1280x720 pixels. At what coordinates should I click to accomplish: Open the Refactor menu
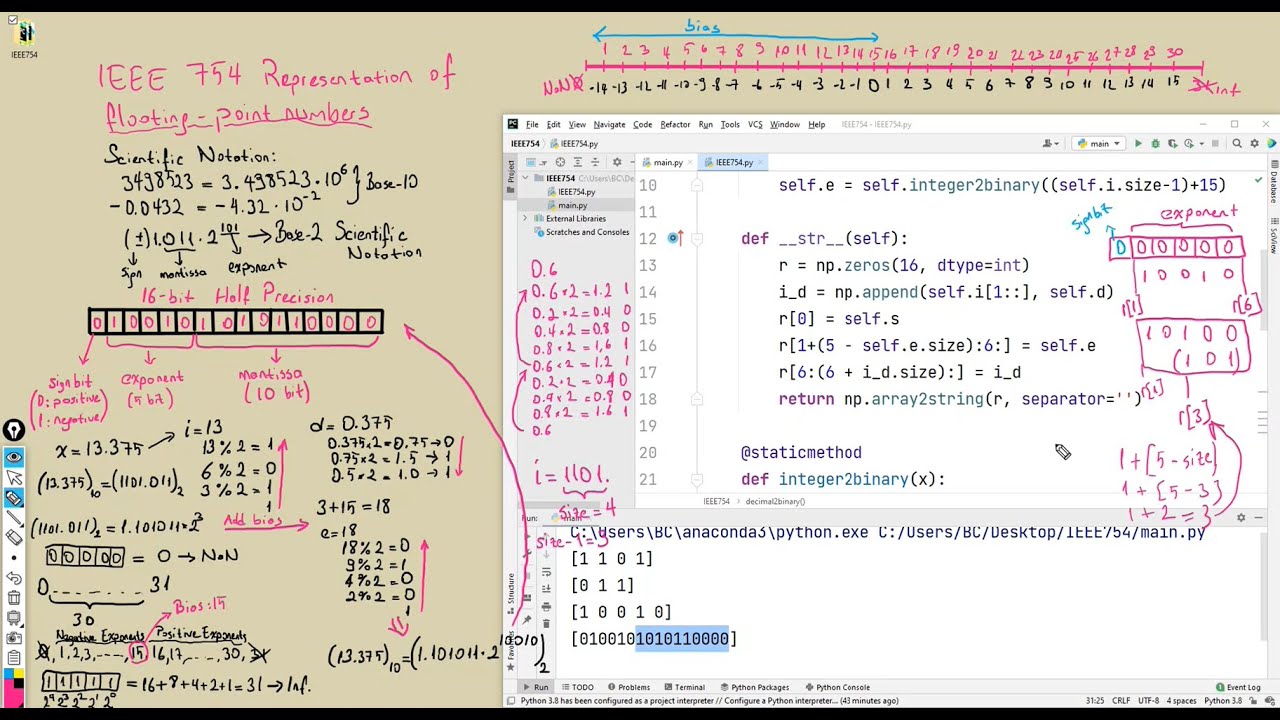[x=675, y=124]
